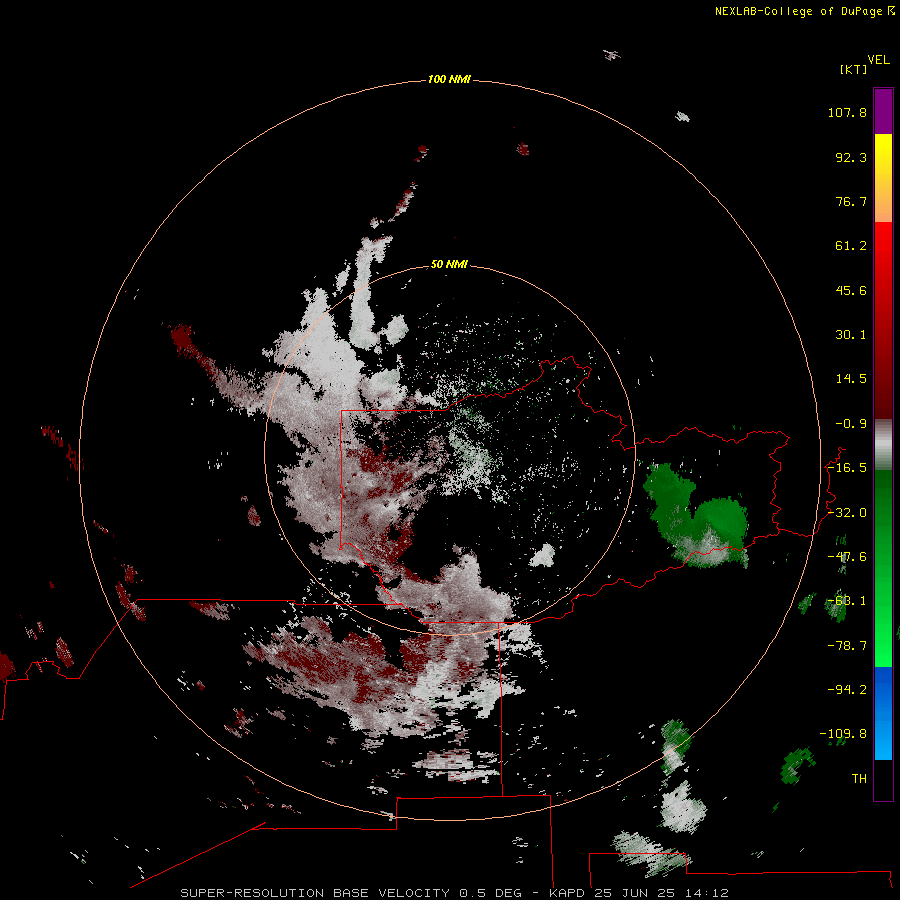Click SUPER-RESOLUTION BASE VELOCITY product title
This screenshot has width=900, height=900.
coord(315,893)
